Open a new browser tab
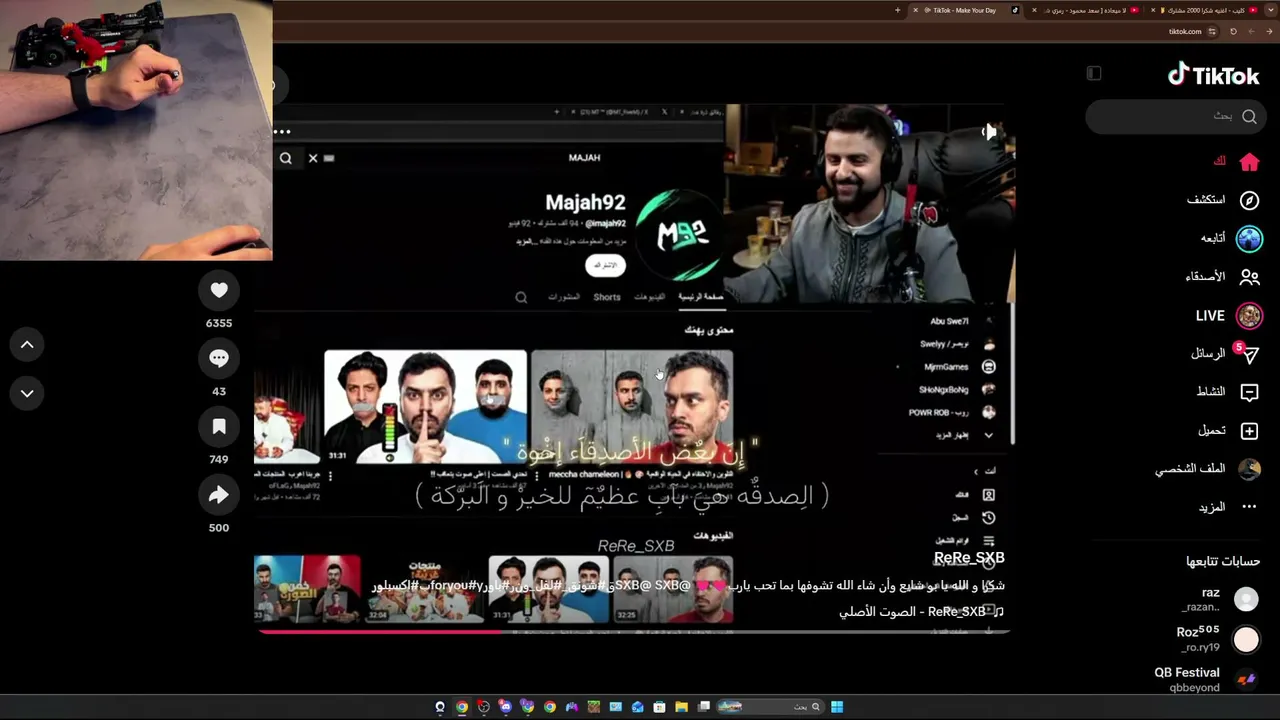The height and width of the screenshot is (720, 1280). tap(898, 10)
